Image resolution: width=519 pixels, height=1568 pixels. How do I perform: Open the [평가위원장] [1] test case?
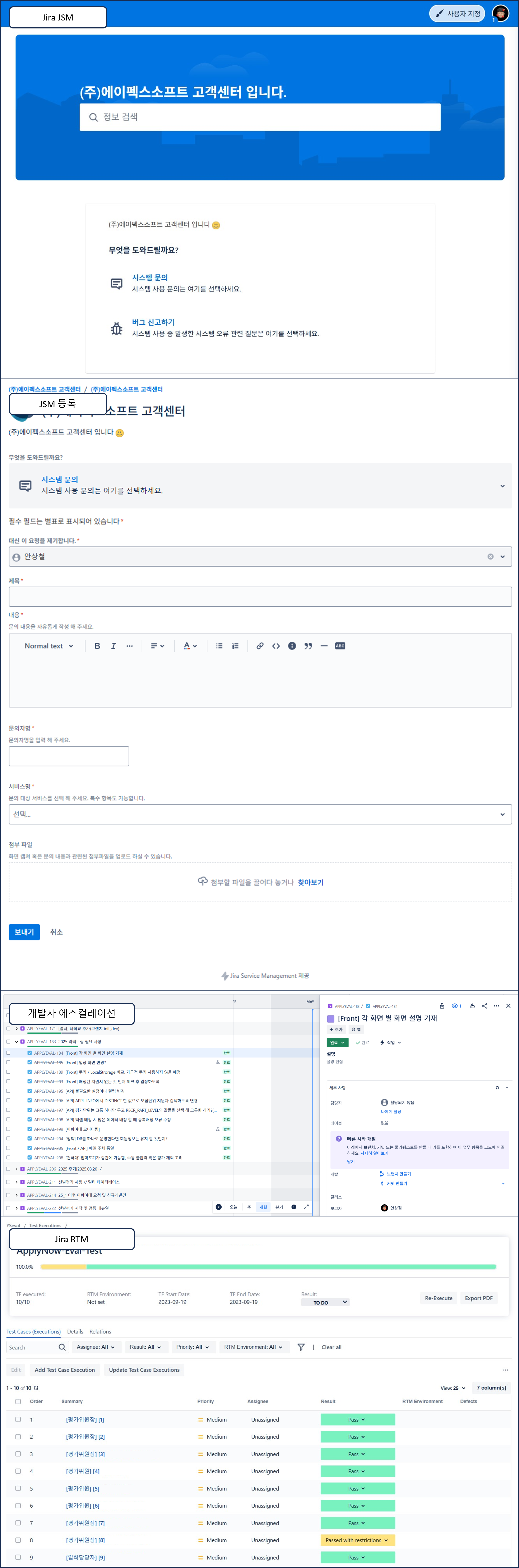tap(85, 1420)
